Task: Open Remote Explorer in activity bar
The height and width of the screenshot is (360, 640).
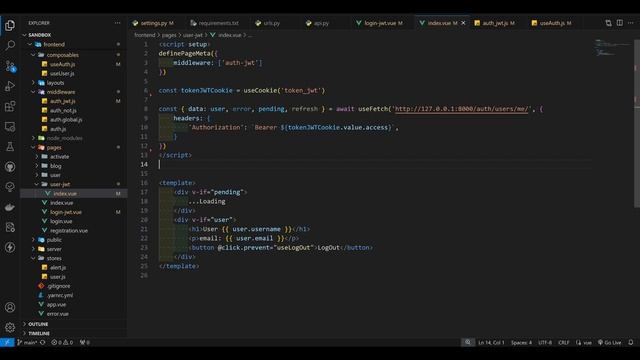Action: [x=10, y=127]
